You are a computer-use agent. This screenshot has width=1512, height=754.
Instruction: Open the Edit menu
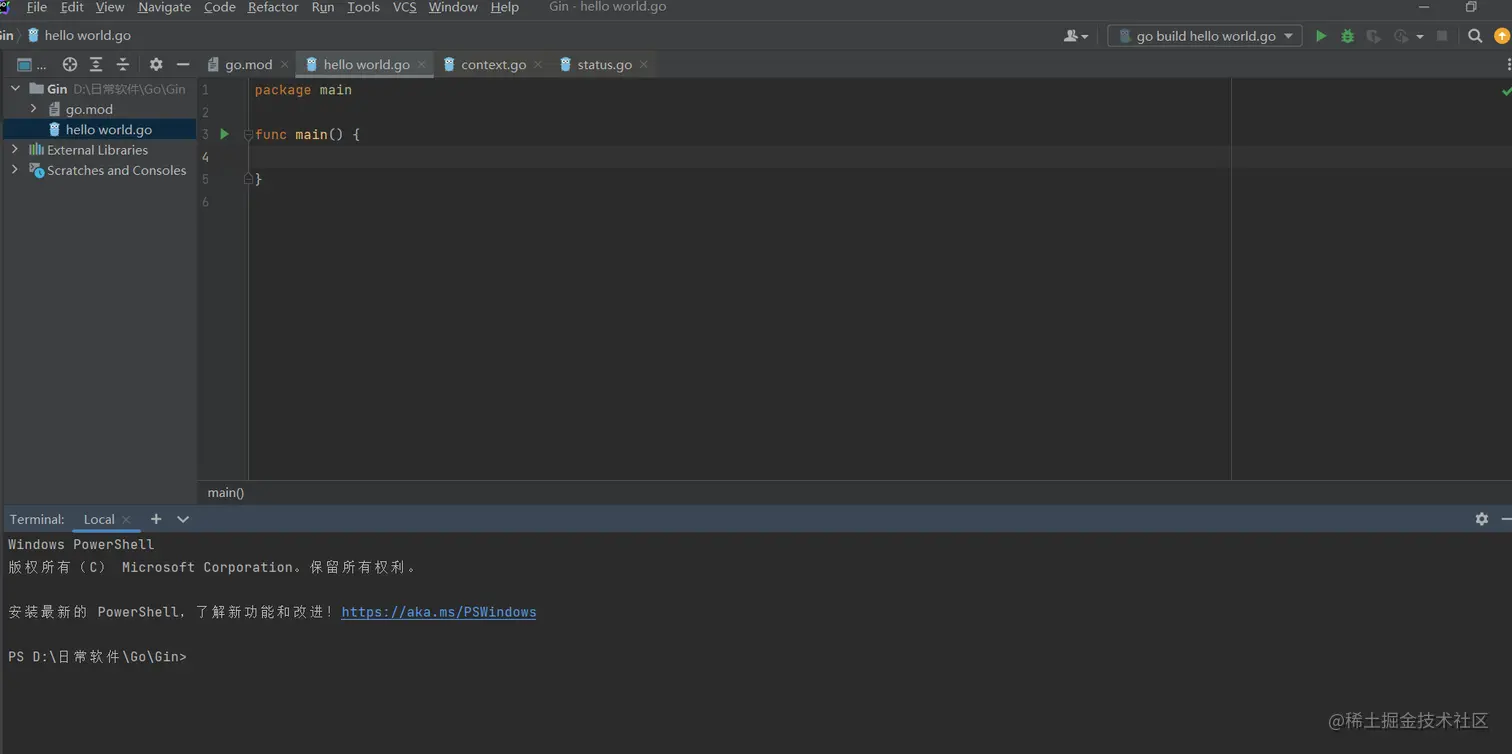(x=72, y=7)
